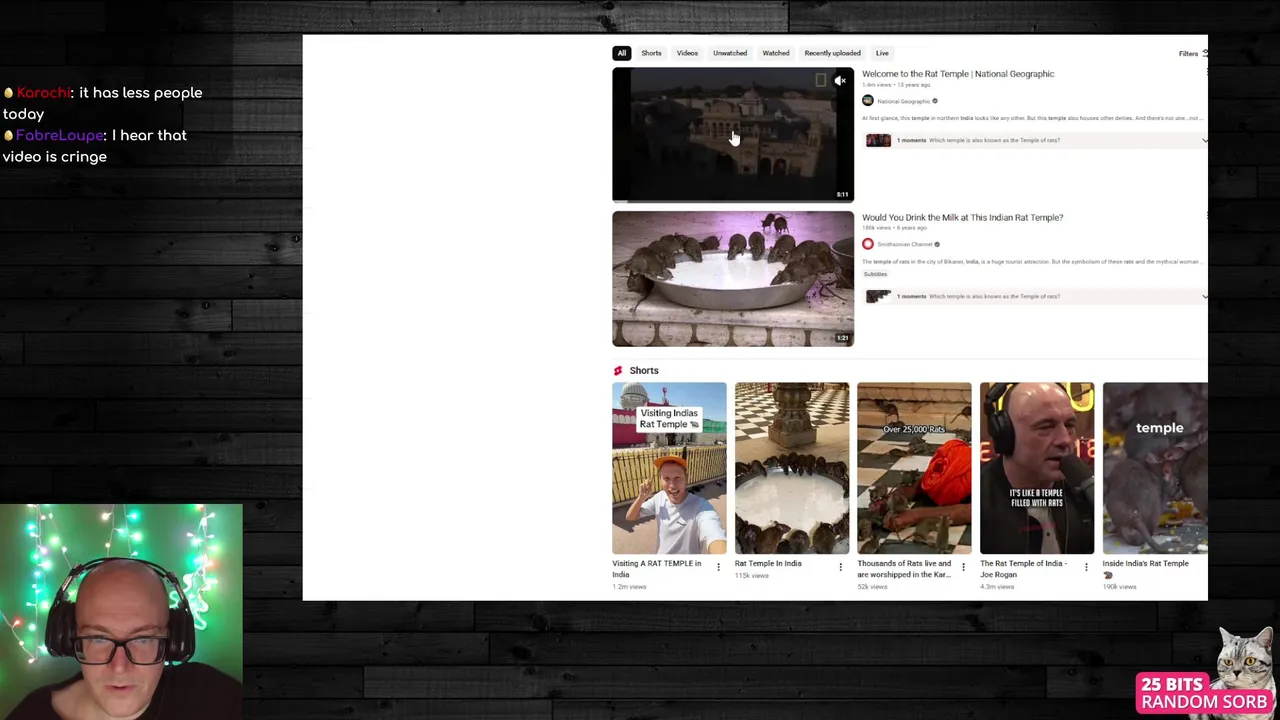Screen dimensions: 1280x720
Task: Open options menu for 'Rat Temple In India' short
Action: point(840,568)
